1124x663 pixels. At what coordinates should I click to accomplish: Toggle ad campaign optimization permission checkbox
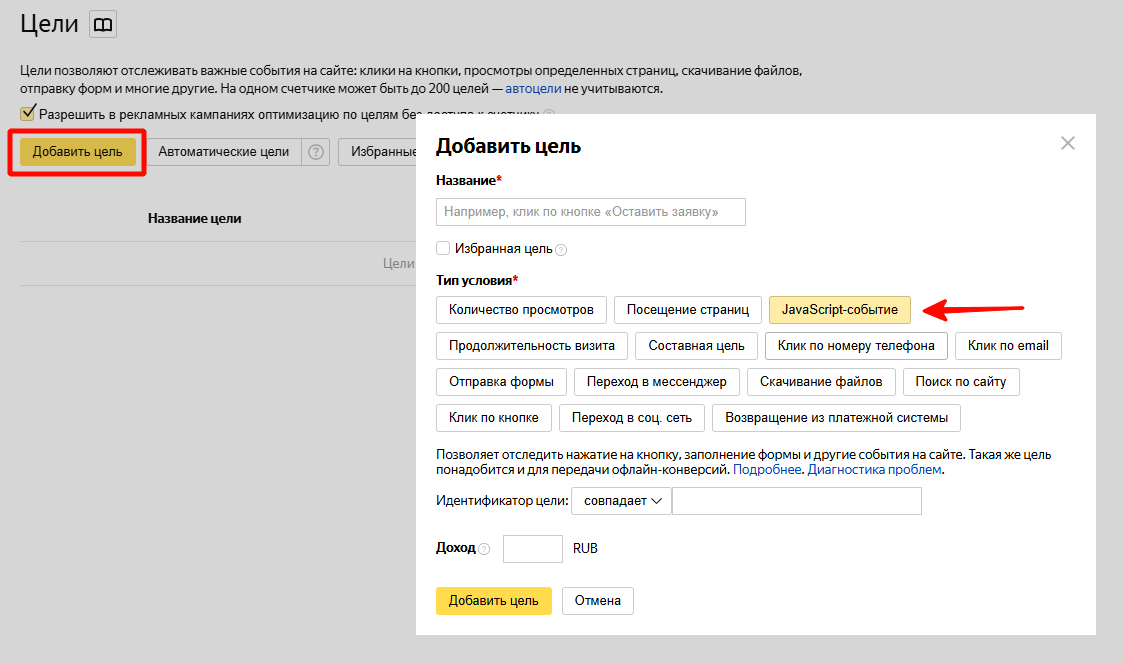pos(28,113)
